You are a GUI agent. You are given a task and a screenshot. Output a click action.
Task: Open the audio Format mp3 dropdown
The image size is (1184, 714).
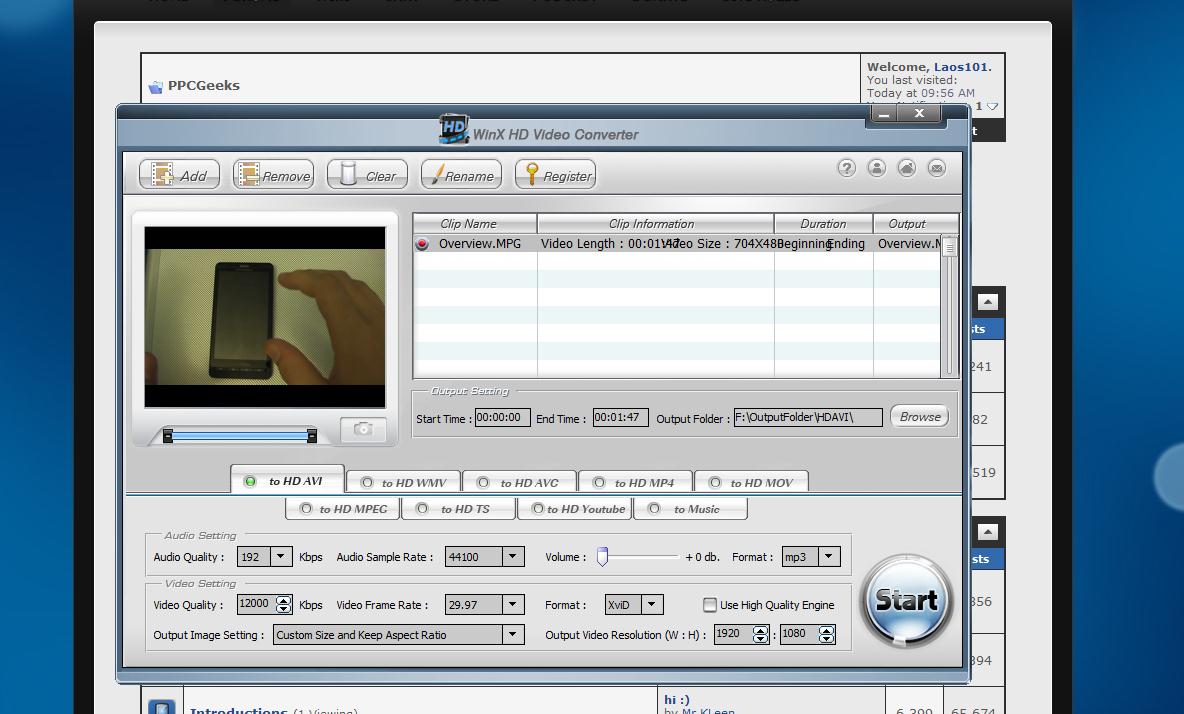pyautogui.click(x=829, y=557)
